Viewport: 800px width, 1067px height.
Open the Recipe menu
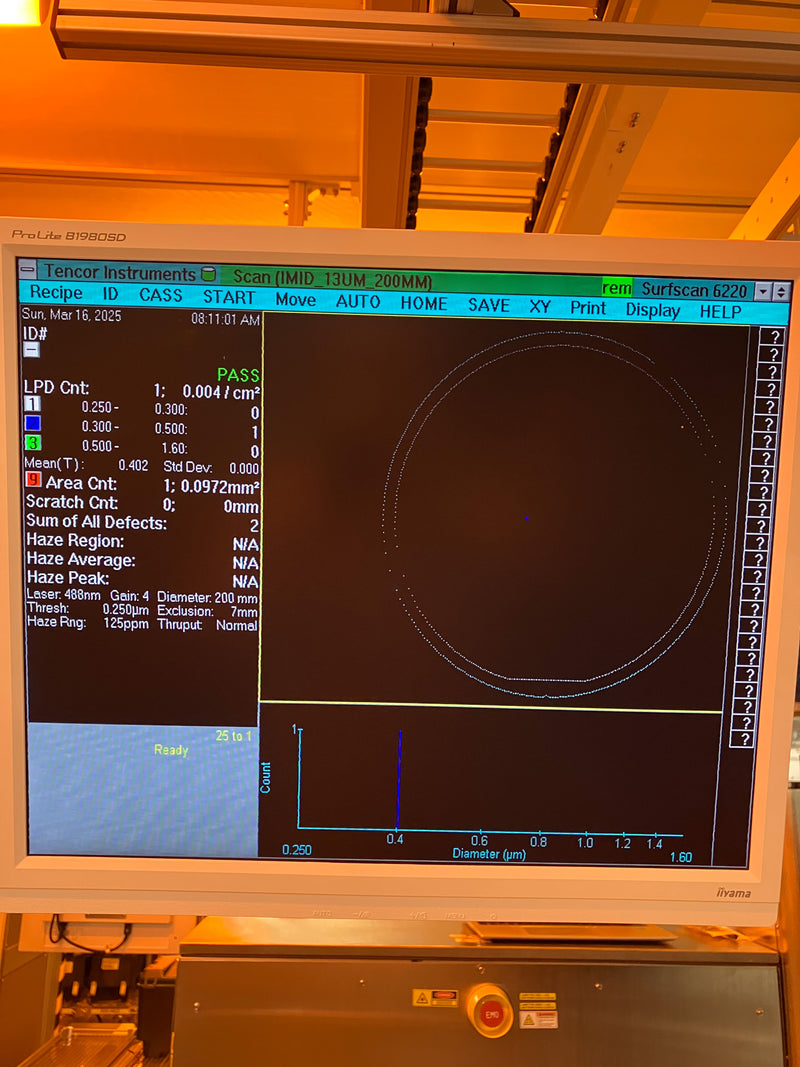pos(57,293)
